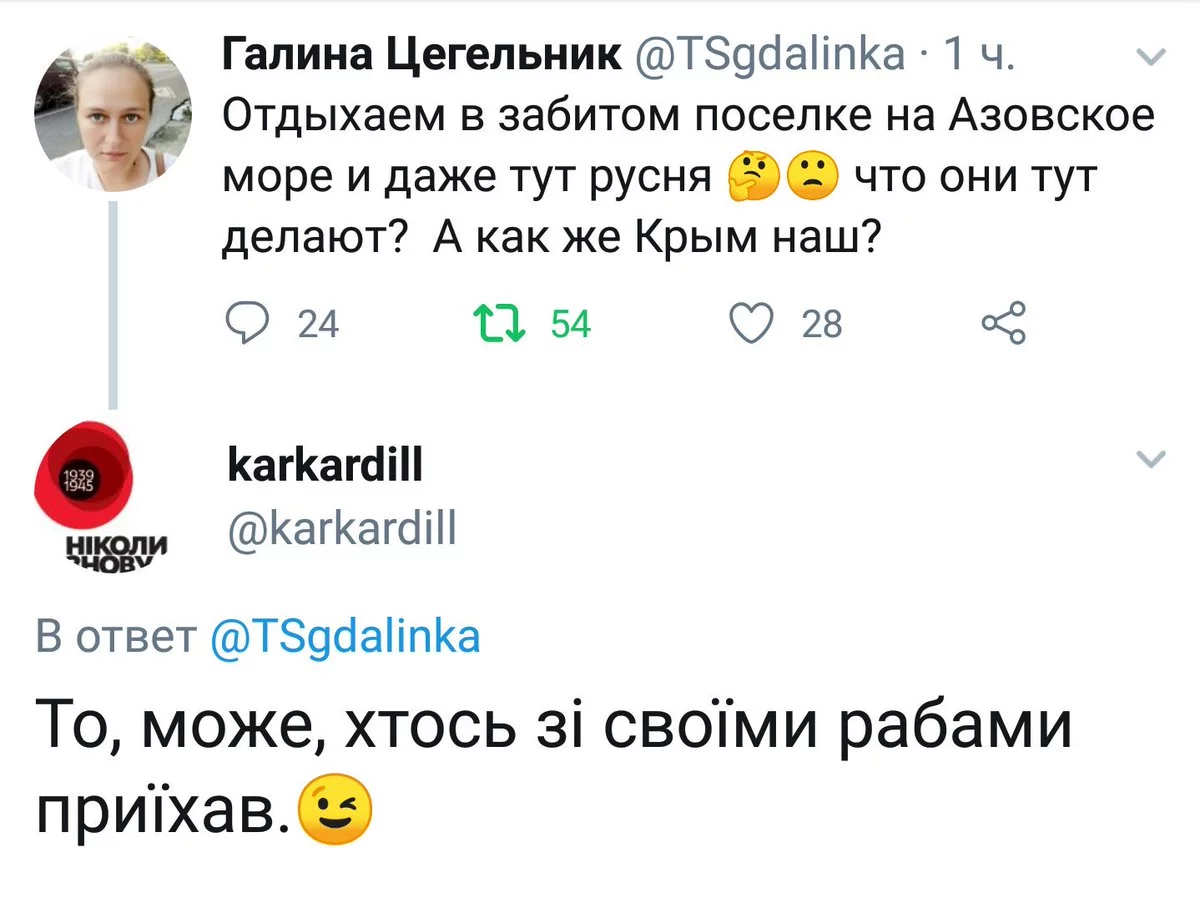Click the retweet count 54
1200x913 pixels.
571,324
